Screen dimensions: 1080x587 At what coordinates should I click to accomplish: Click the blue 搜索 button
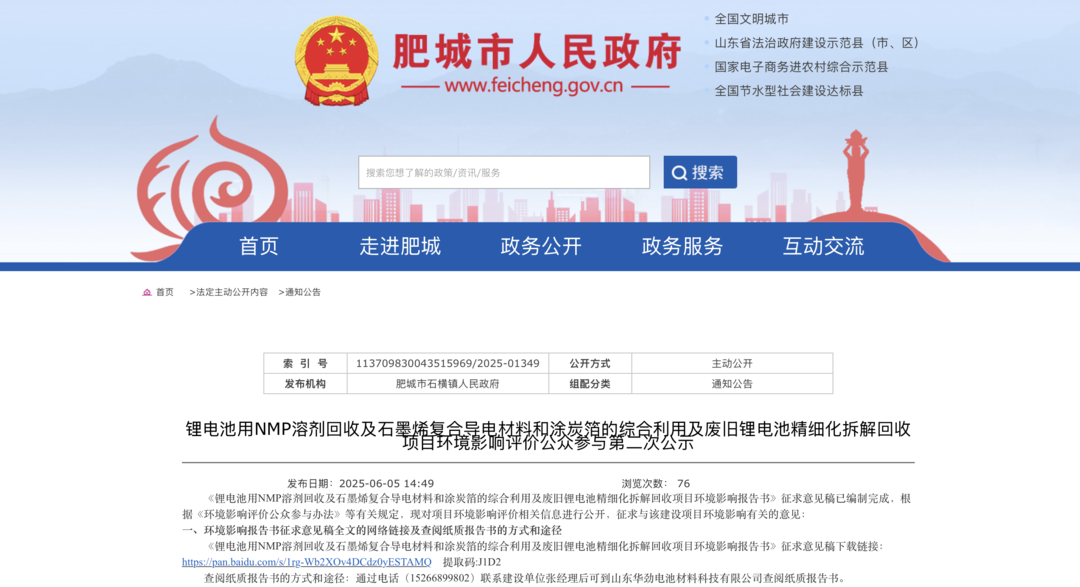click(700, 172)
